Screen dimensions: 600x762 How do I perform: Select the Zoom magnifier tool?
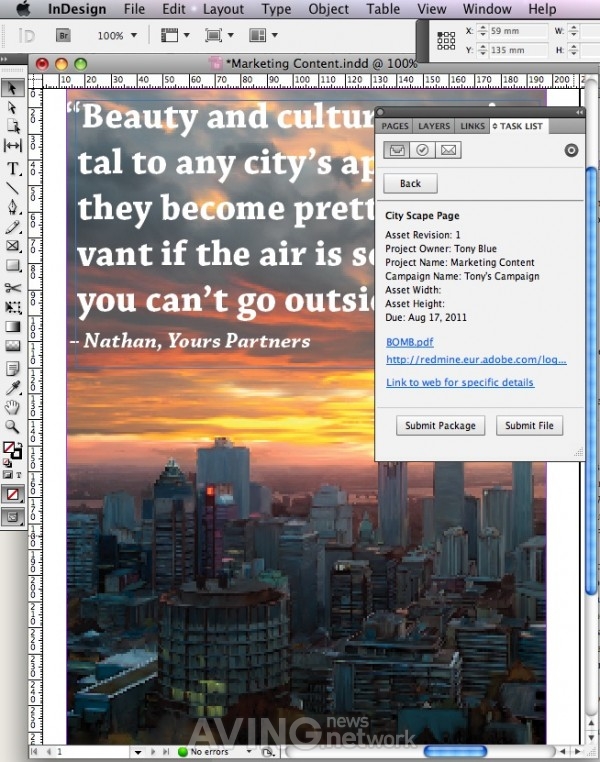coord(13,427)
